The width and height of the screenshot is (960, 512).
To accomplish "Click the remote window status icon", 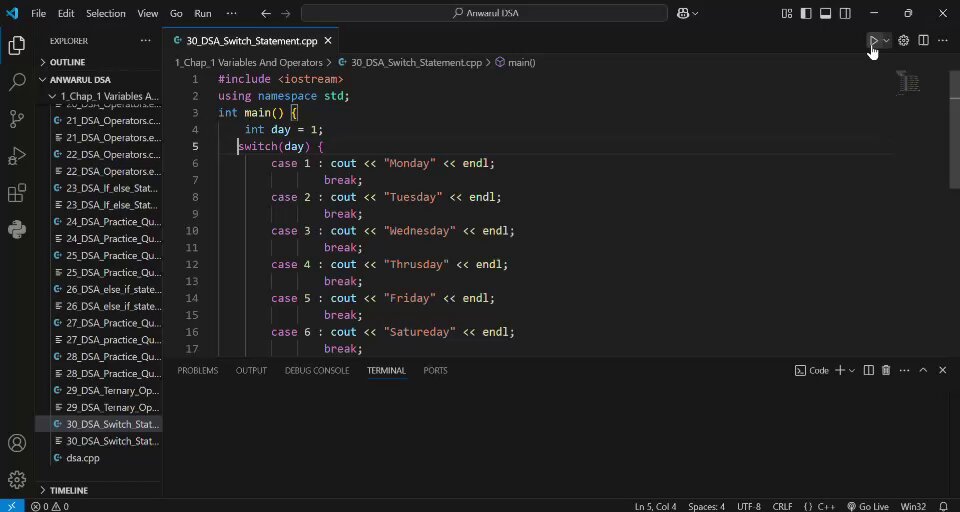I will (12, 506).
